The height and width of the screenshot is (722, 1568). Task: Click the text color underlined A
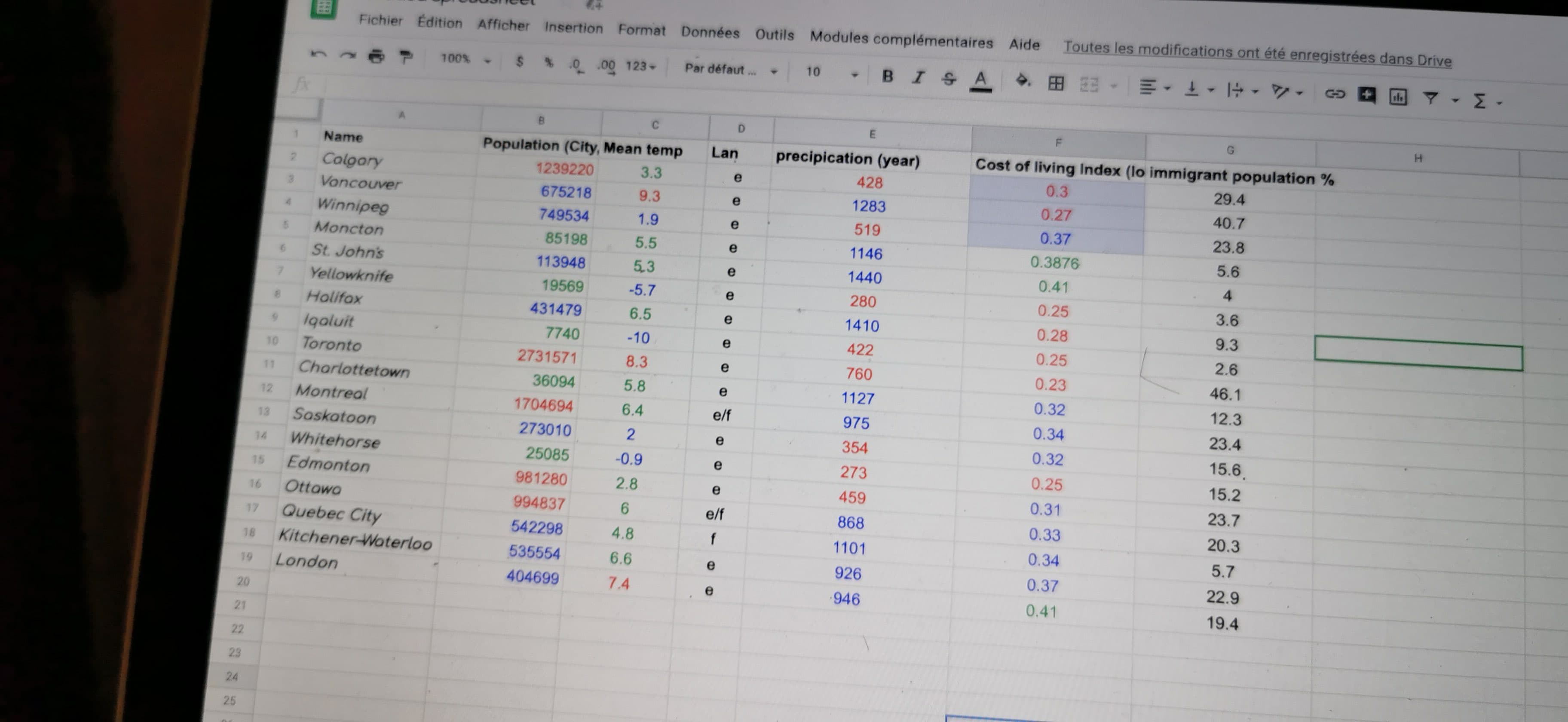click(x=980, y=80)
